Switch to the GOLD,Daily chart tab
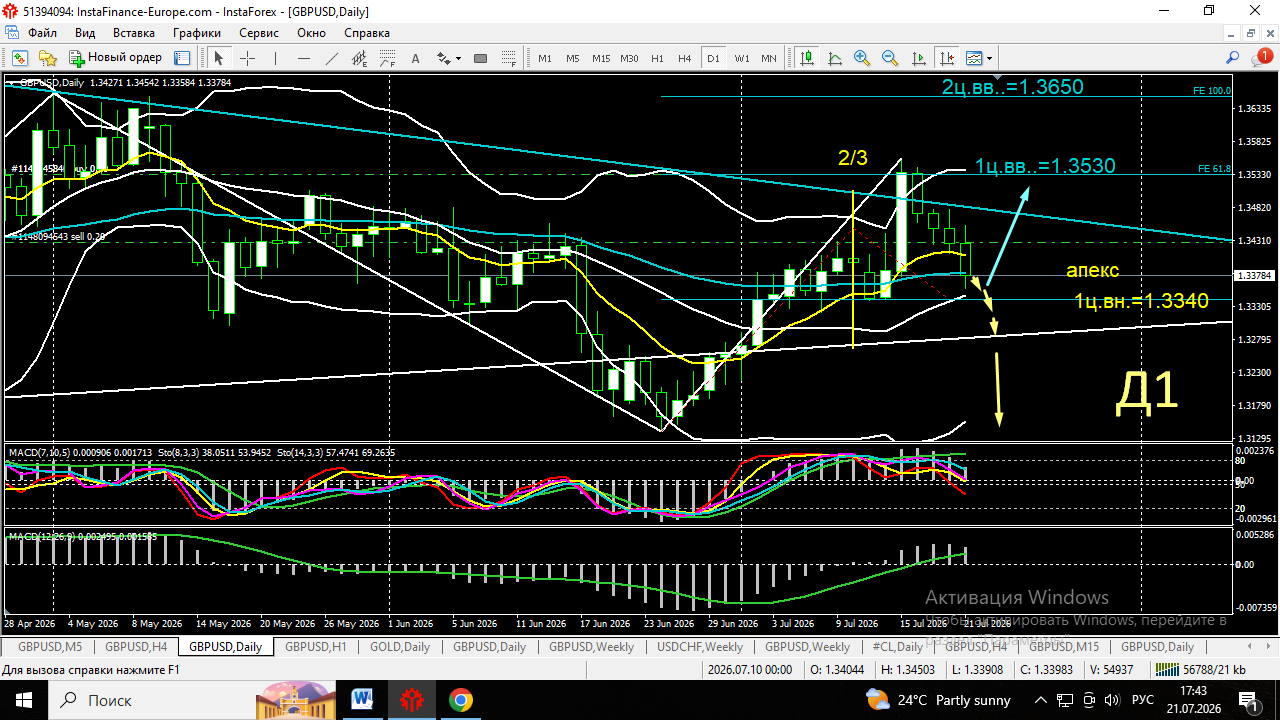 [x=399, y=646]
